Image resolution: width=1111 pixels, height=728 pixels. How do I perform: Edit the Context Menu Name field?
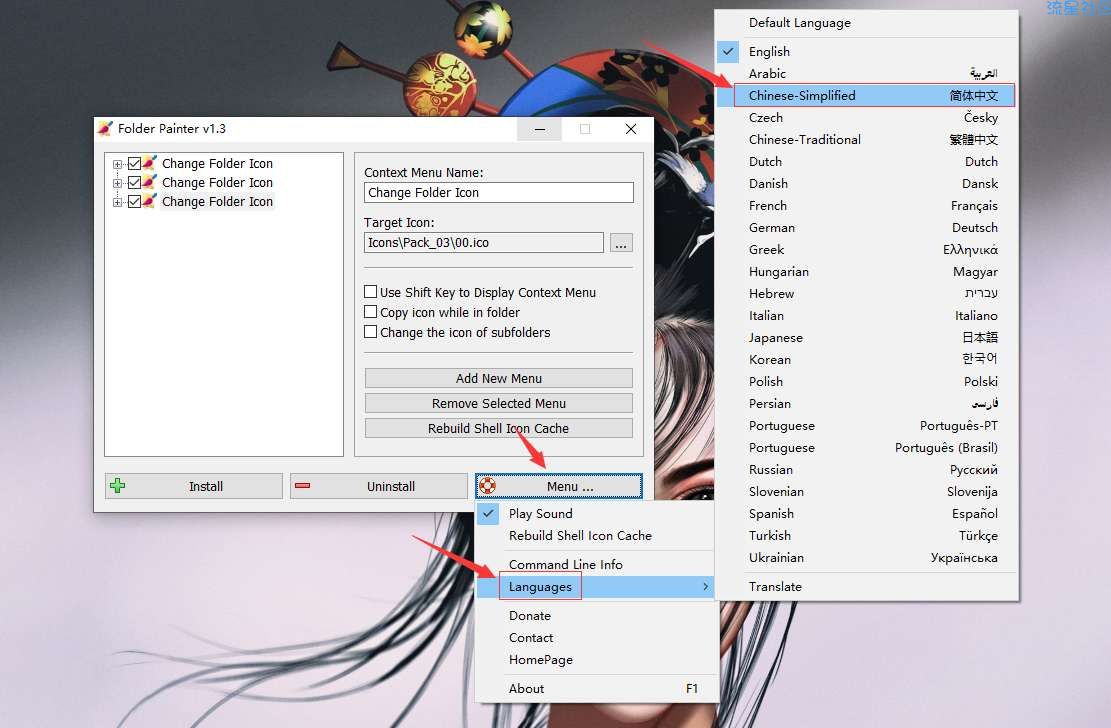click(x=499, y=192)
